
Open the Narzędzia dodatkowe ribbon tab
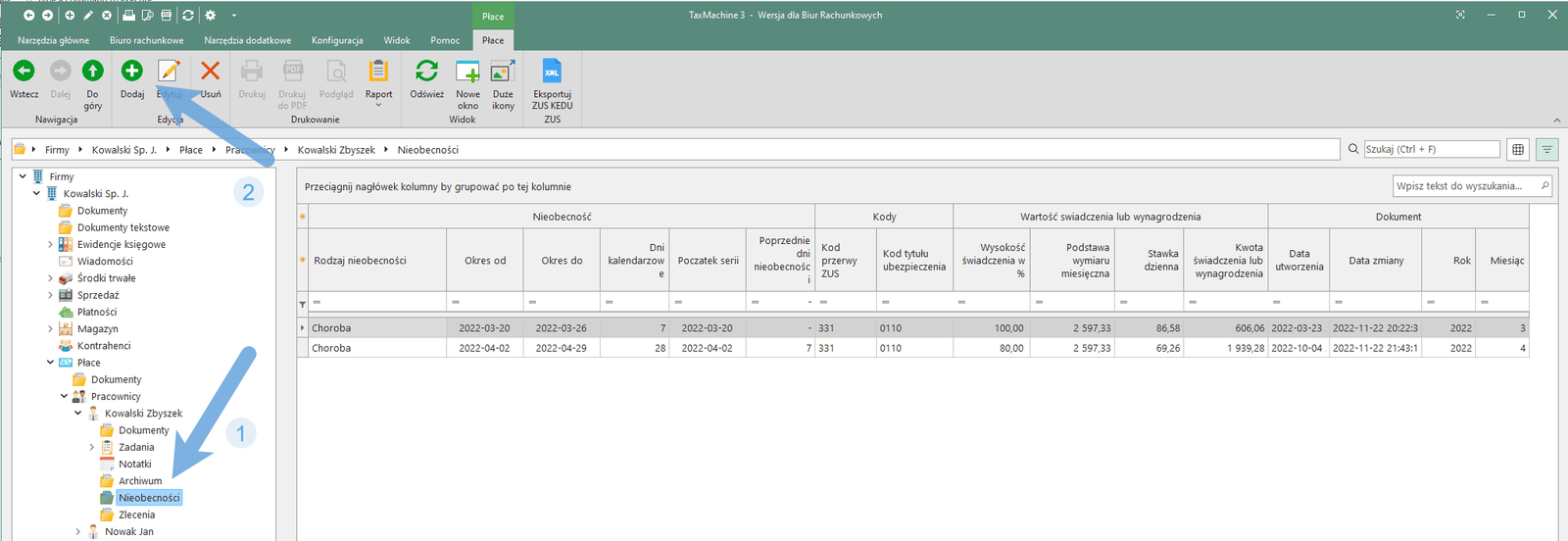247,40
